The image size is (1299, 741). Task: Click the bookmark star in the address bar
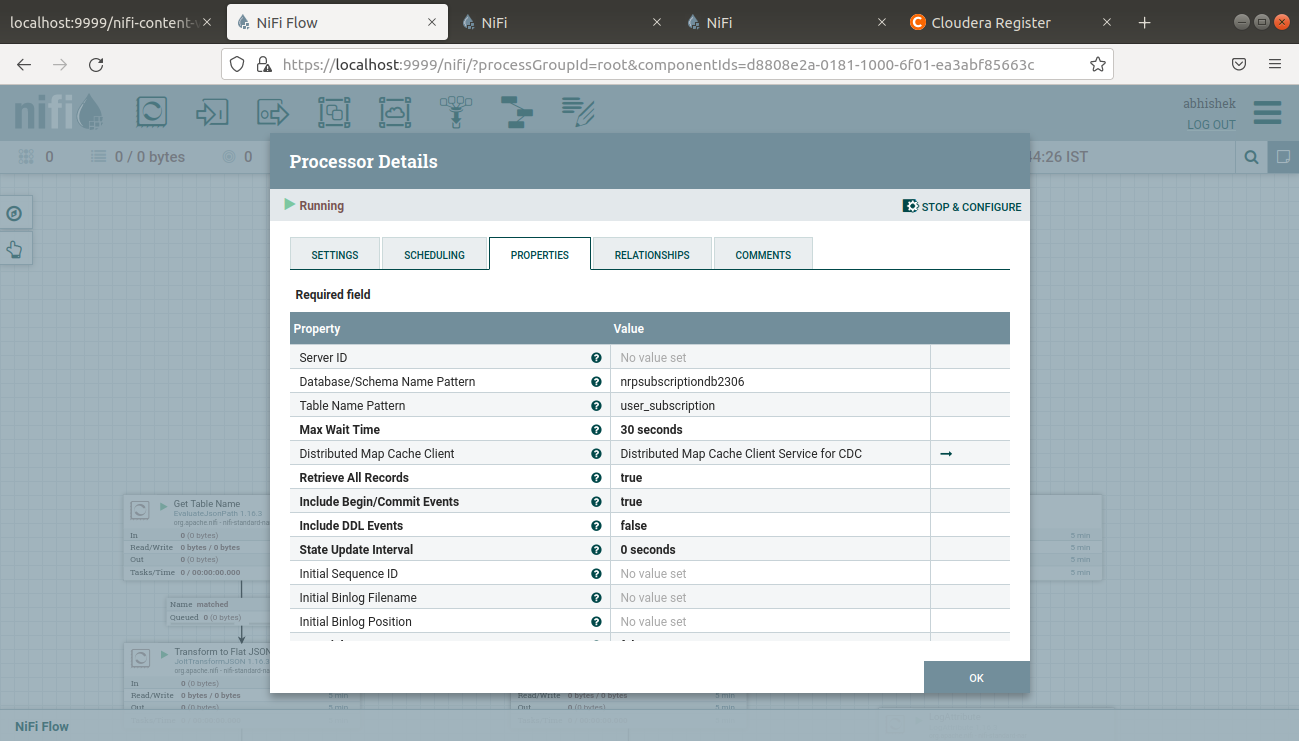click(1098, 63)
